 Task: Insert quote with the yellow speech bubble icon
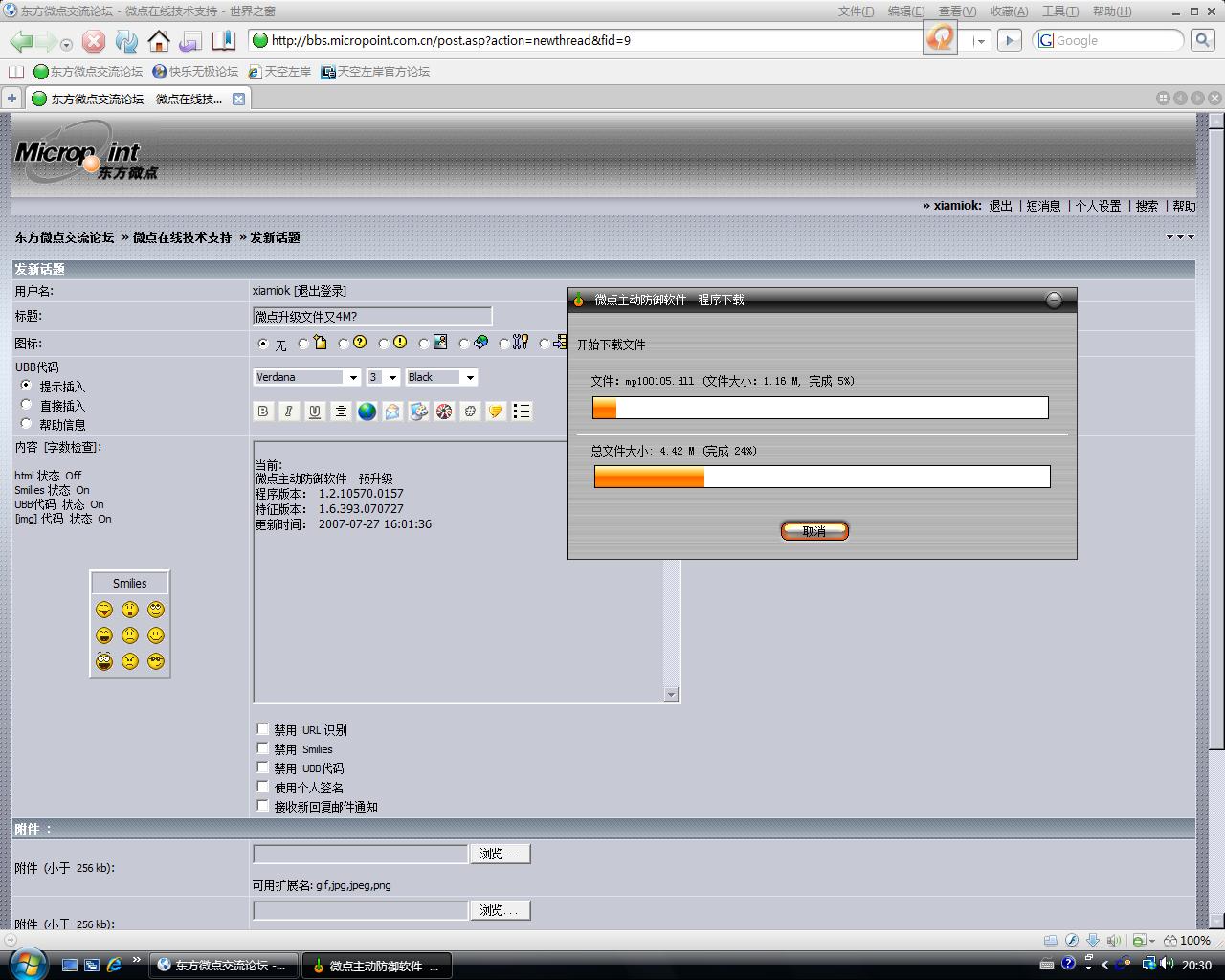click(x=496, y=411)
